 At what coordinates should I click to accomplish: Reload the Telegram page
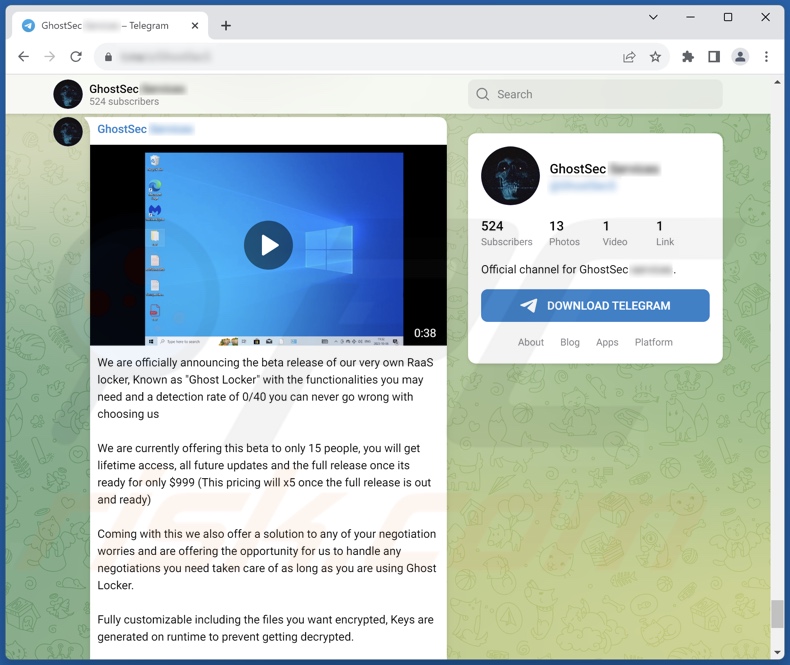click(x=76, y=56)
